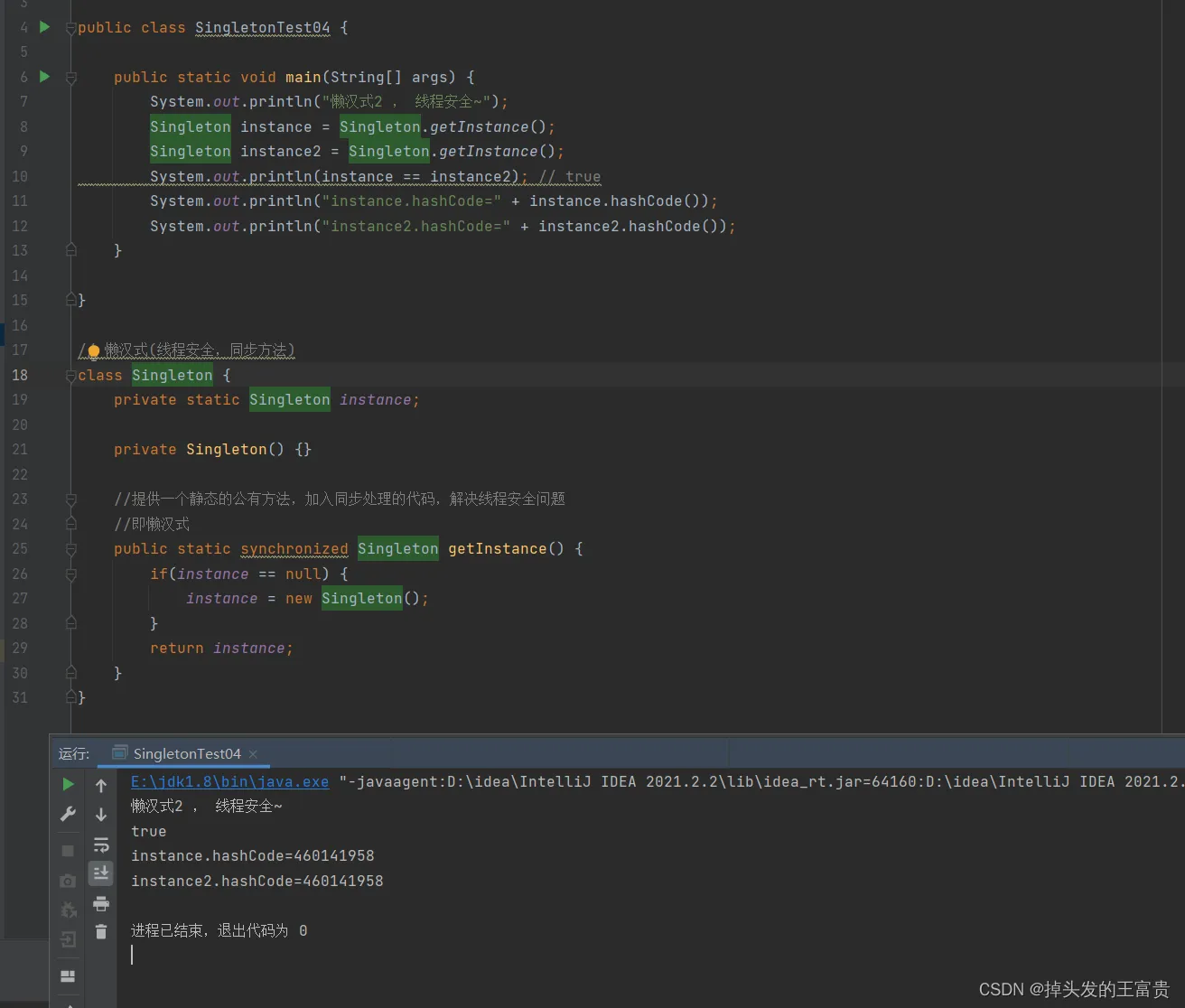Click the console line 懒汉式2 ， 线程安全~
1185x1008 pixels.
207,806
